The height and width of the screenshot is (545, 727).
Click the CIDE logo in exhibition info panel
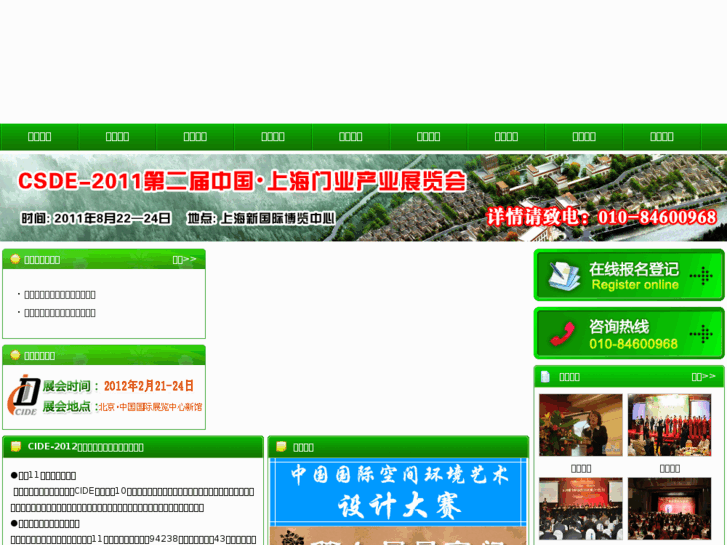pos(23,395)
